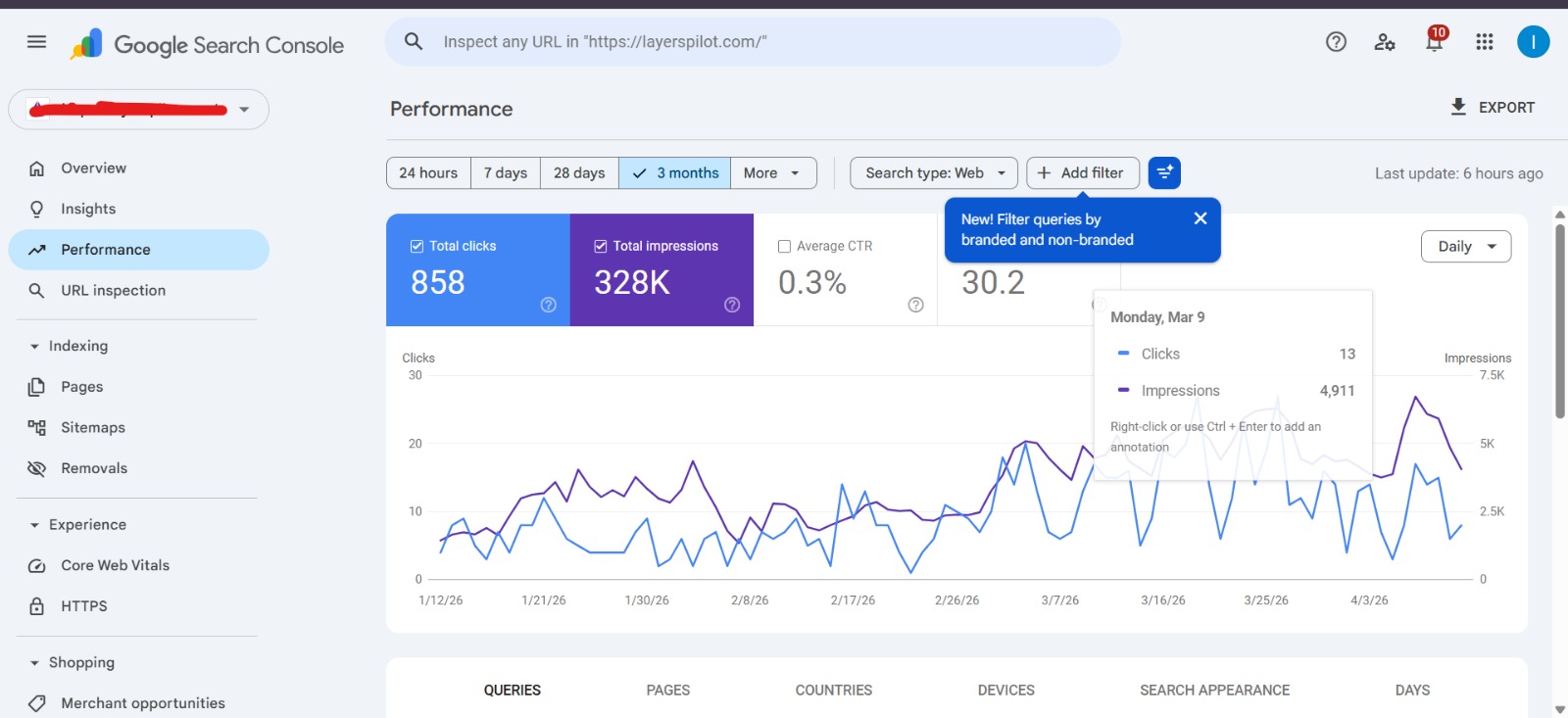Screen dimensions: 1568x718
Task: Click the Add filter button
Action: (x=1082, y=173)
